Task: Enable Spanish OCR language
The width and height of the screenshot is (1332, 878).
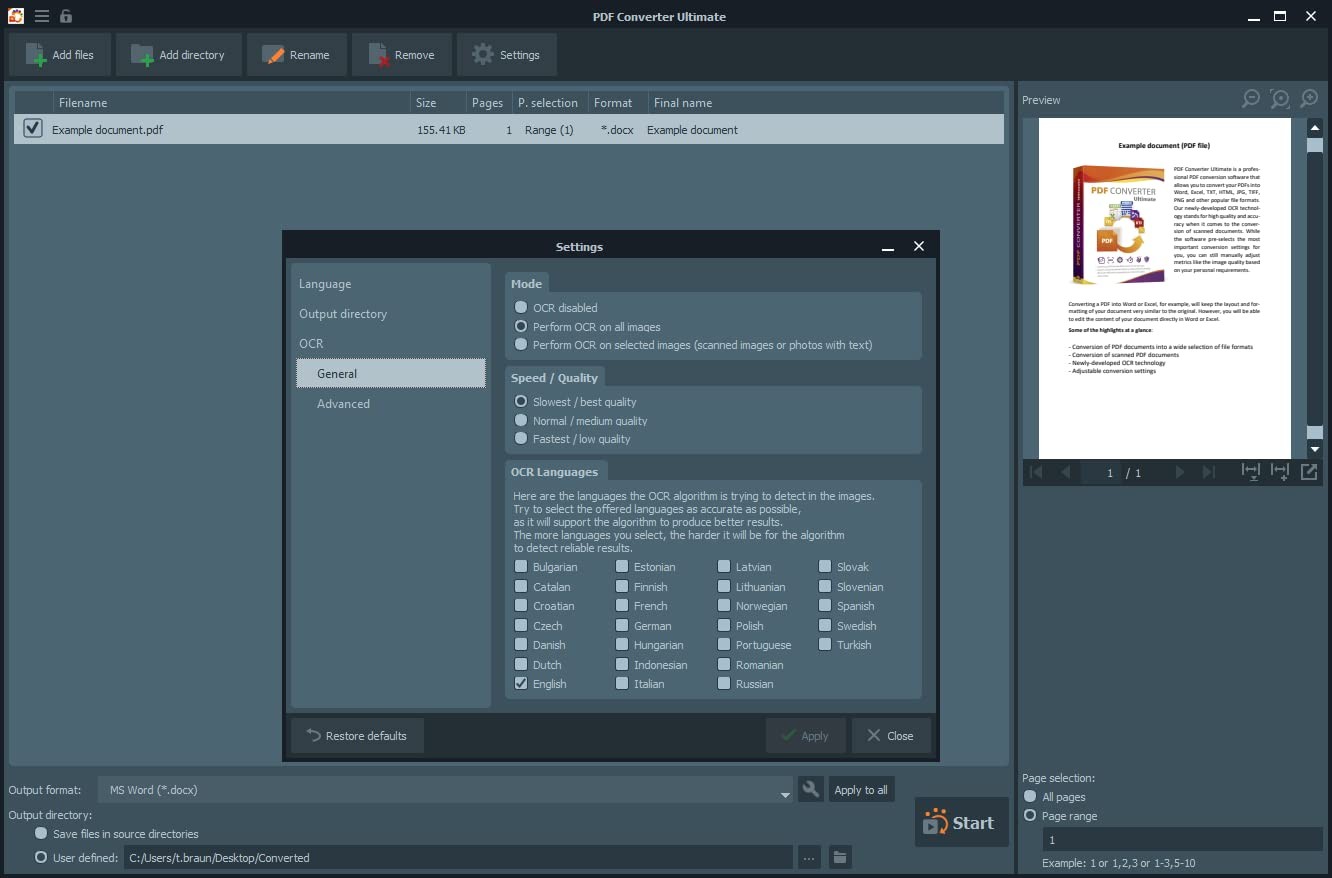Action: pyautogui.click(x=825, y=605)
